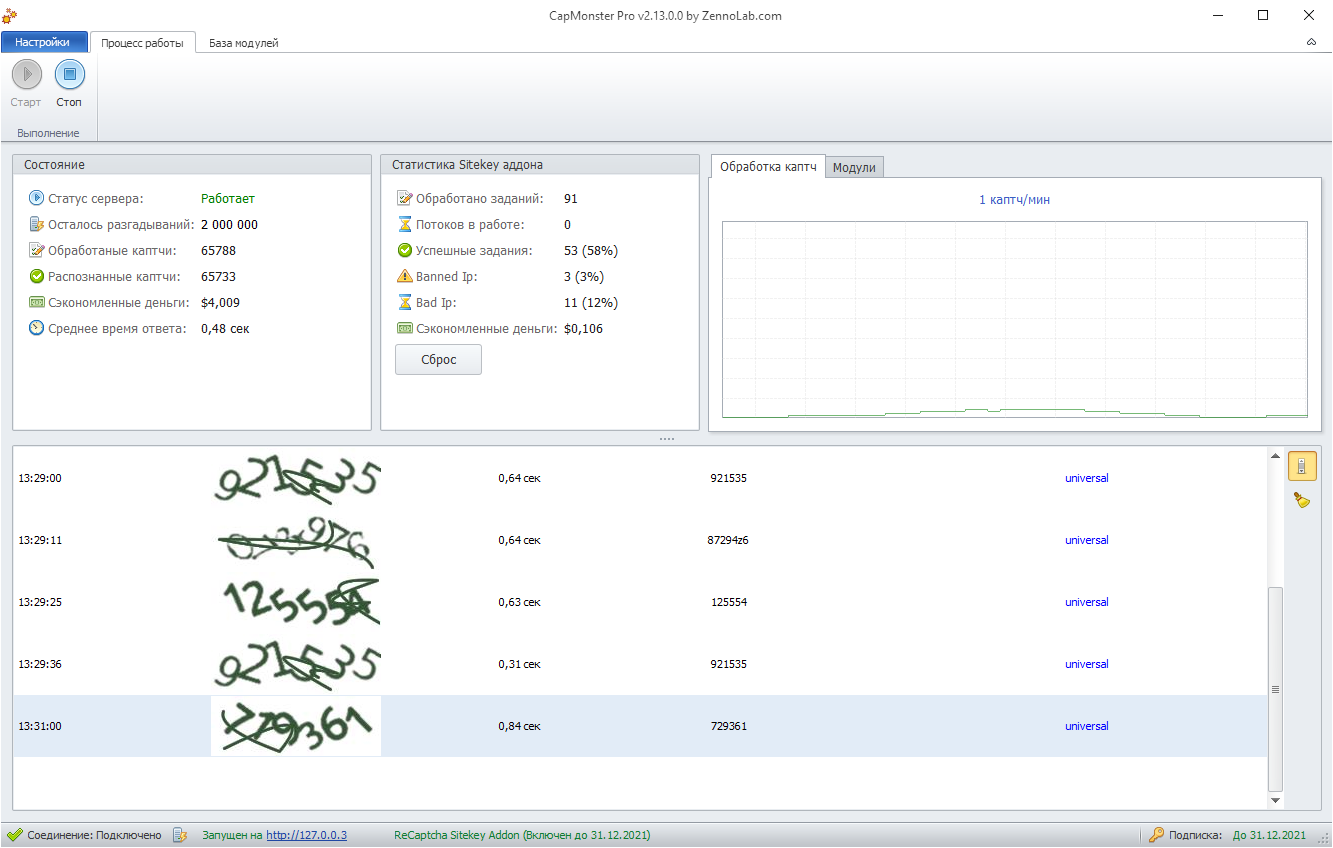Select the captcha thumbnail for 729361
This screenshot has width=1333, height=848.
coord(296,726)
